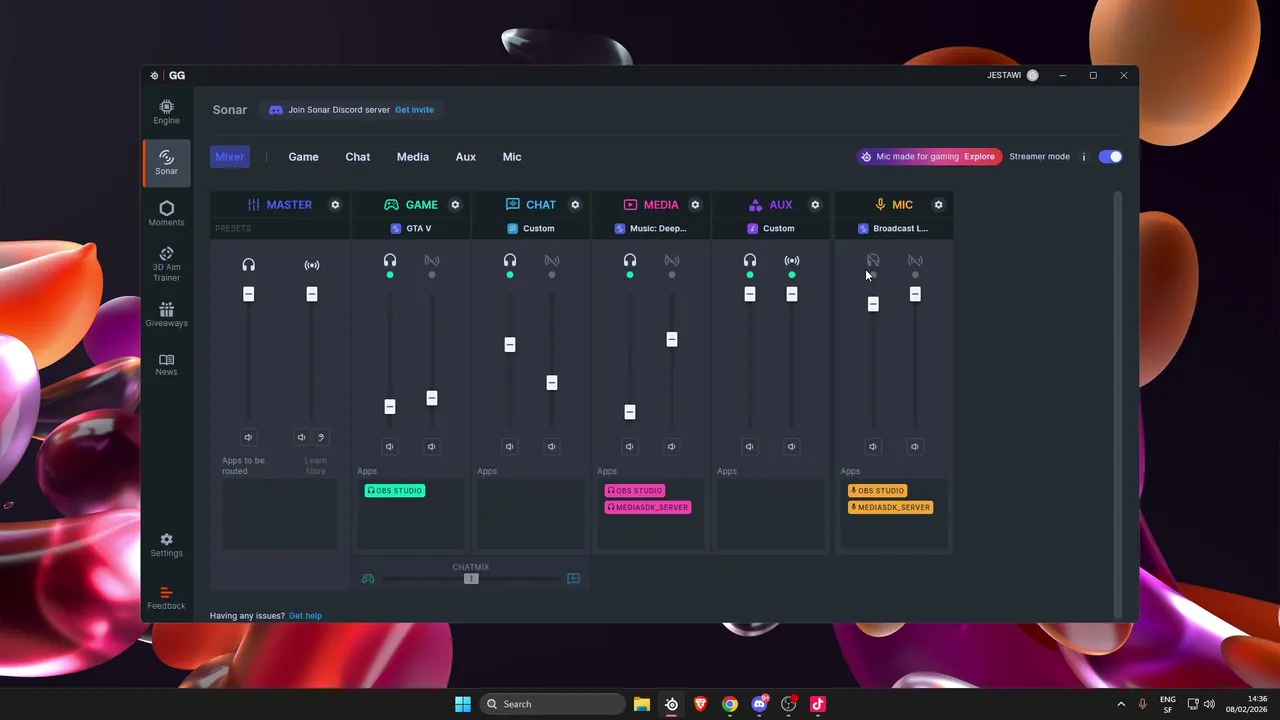Screen dimensions: 1280x720
Task: Open Chat channel settings gear
Action: coord(575,205)
